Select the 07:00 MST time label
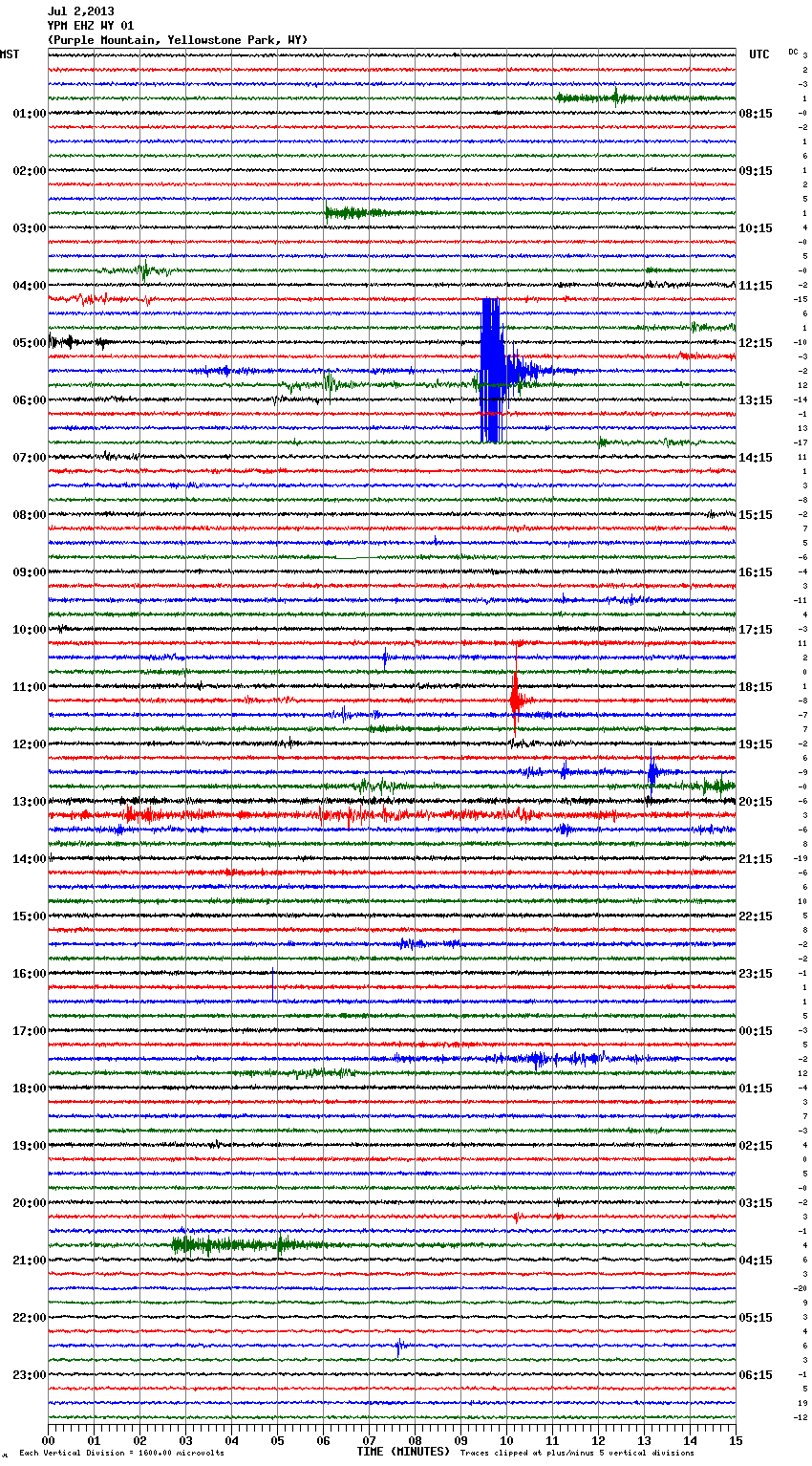This screenshot has width=812, height=1466. click(30, 458)
